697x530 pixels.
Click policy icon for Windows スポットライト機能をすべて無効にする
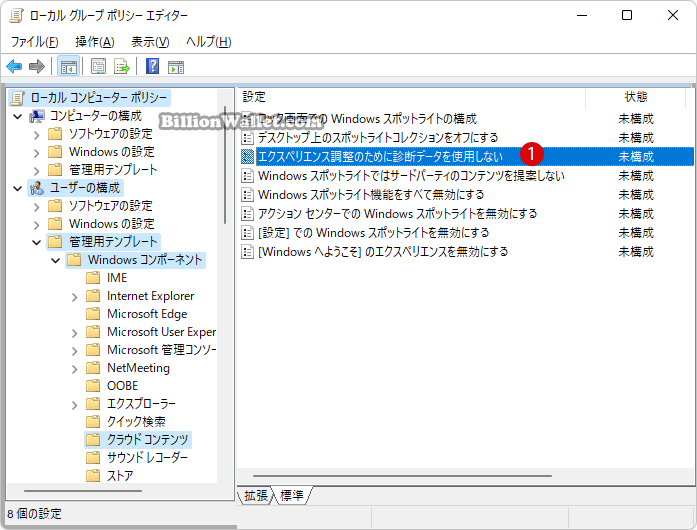(x=247, y=195)
